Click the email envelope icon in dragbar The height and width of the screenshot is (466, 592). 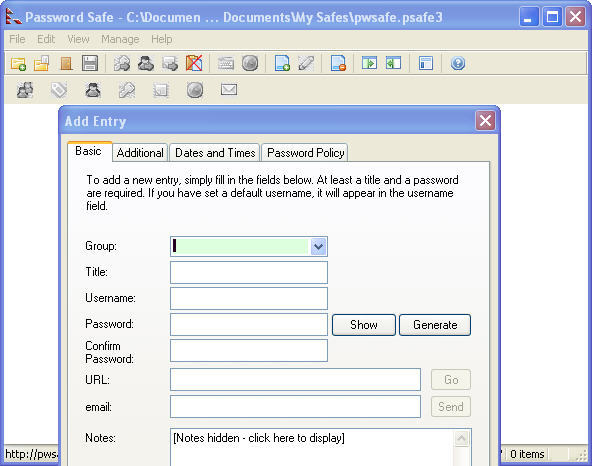click(x=229, y=90)
